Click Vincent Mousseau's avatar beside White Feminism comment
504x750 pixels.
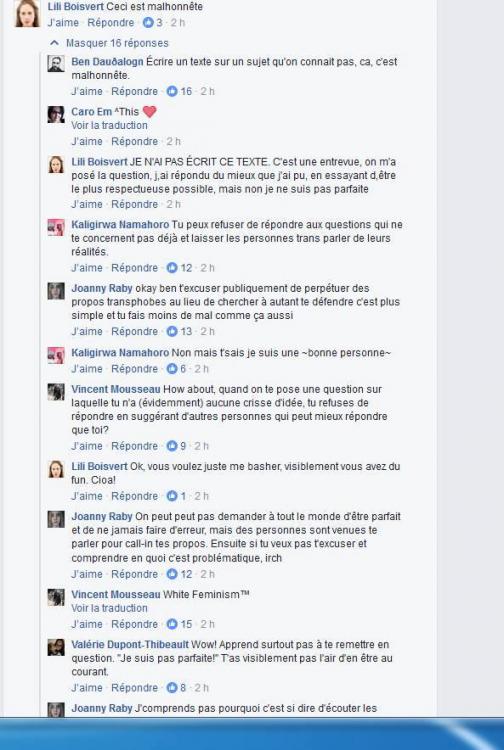click(x=56, y=597)
